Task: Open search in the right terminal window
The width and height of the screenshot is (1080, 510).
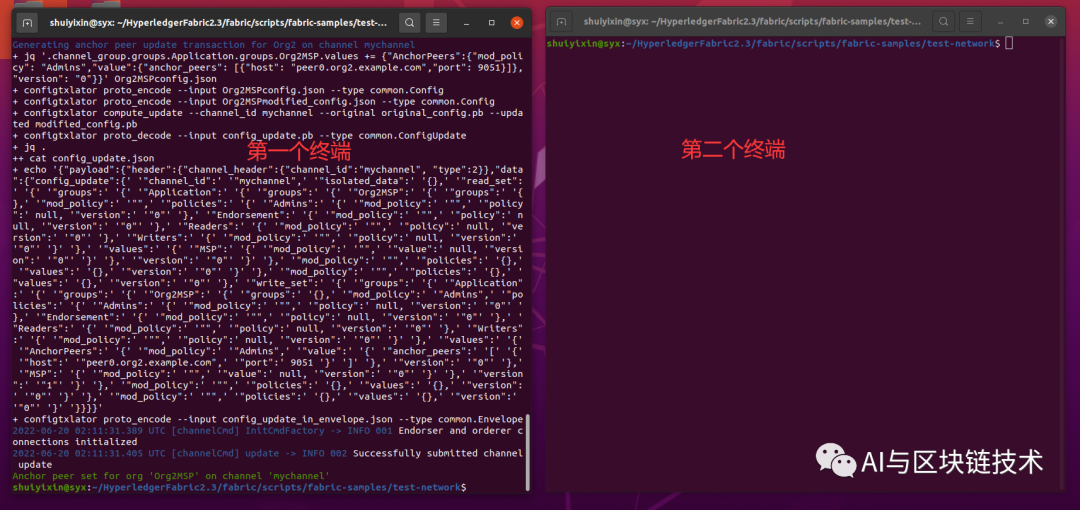Action: tap(943, 21)
